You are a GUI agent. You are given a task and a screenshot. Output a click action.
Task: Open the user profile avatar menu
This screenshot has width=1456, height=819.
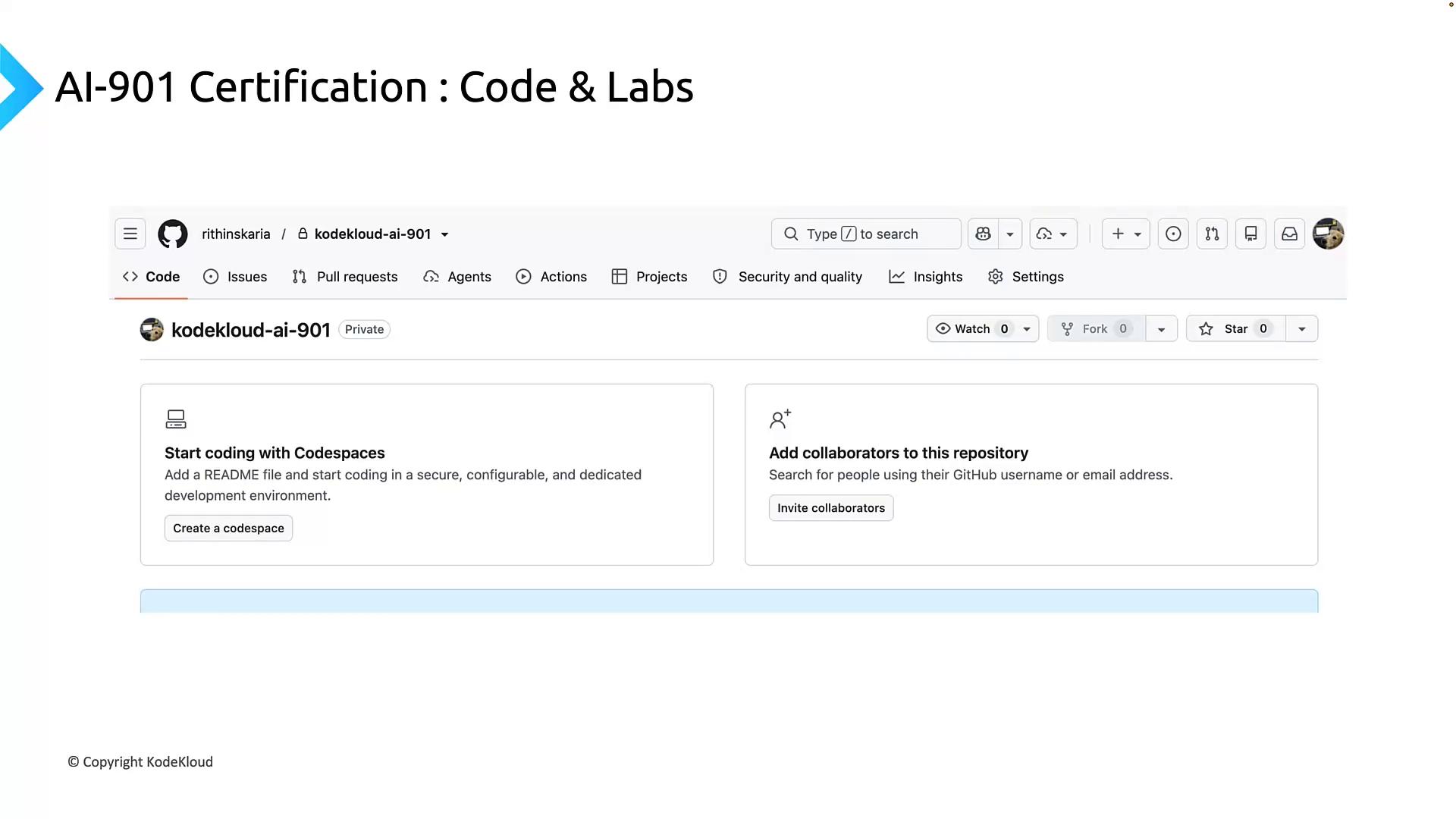[x=1329, y=234]
